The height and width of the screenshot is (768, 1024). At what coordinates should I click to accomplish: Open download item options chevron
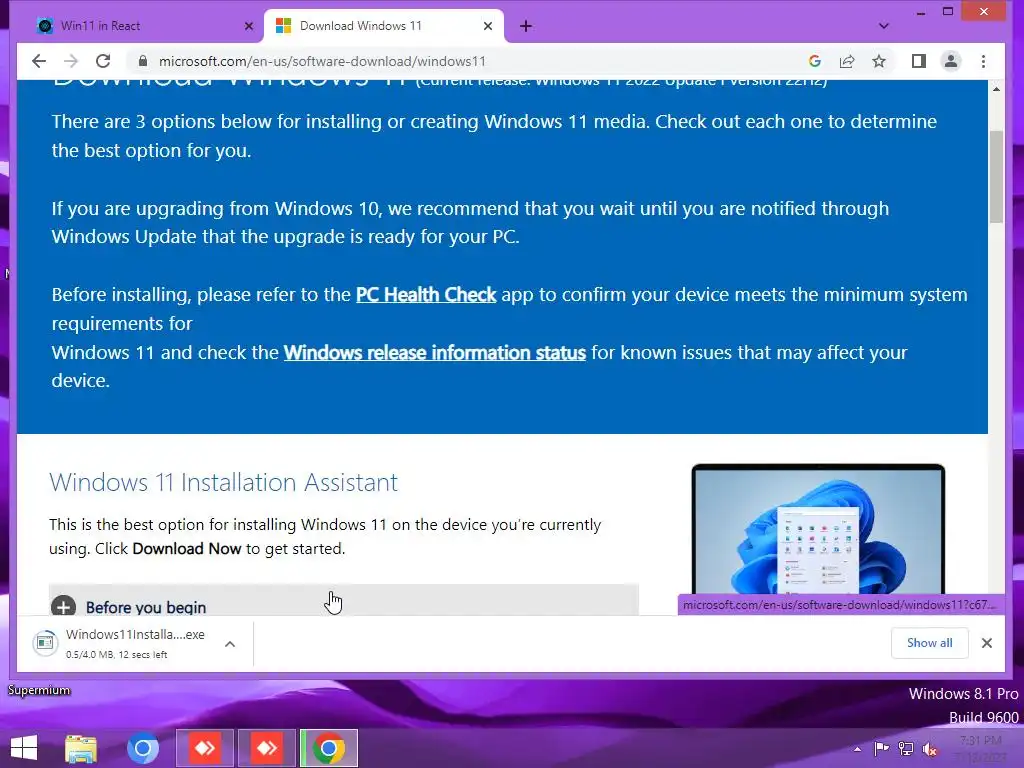point(230,644)
